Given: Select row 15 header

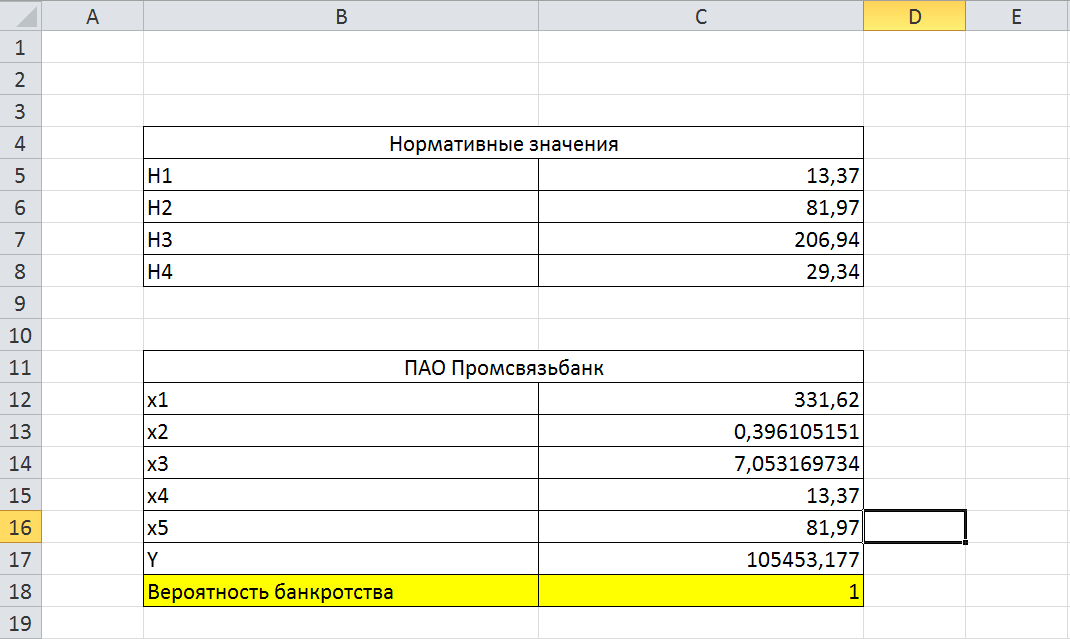Looking at the screenshot, I should (20, 495).
